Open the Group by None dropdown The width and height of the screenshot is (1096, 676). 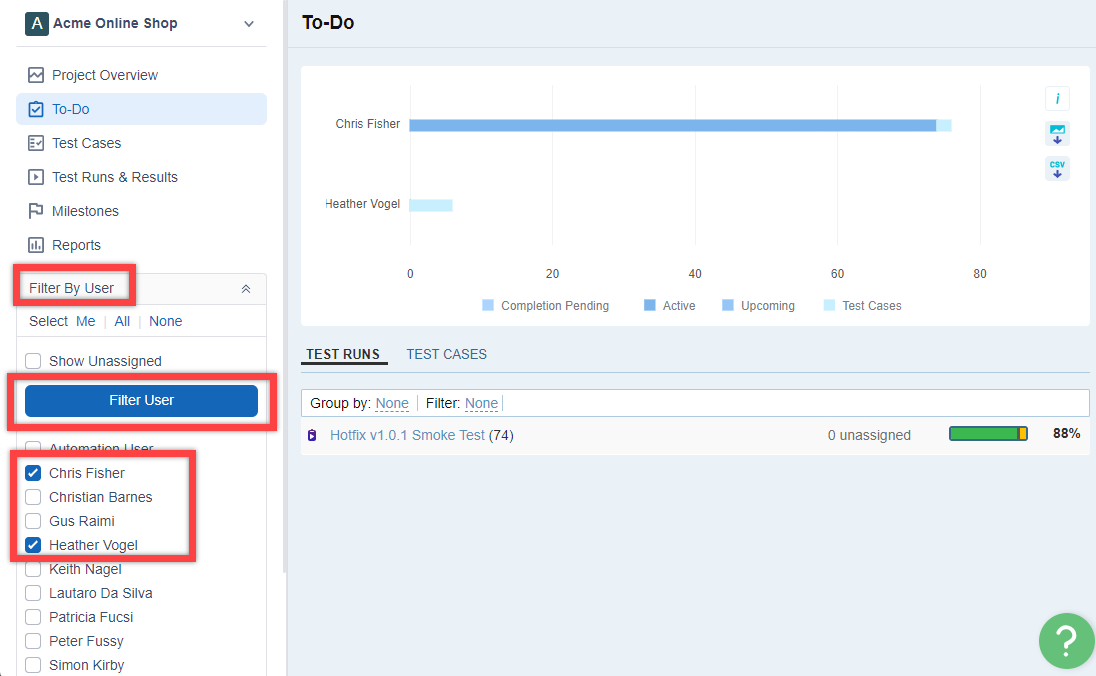(x=392, y=403)
